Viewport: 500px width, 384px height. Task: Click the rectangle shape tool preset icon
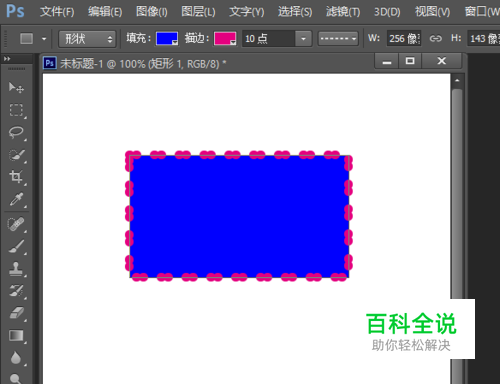tap(26, 38)
